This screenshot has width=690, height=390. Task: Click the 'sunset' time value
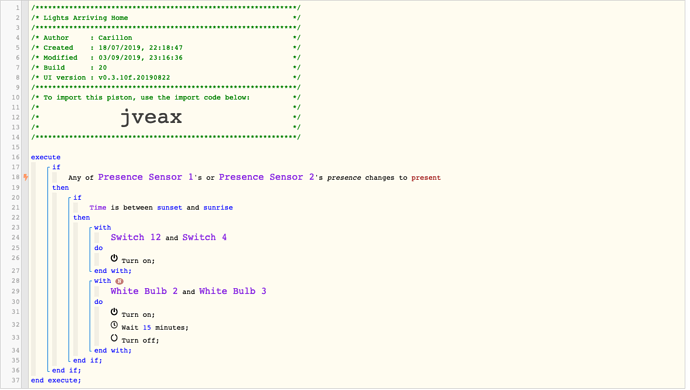point(169,207)
